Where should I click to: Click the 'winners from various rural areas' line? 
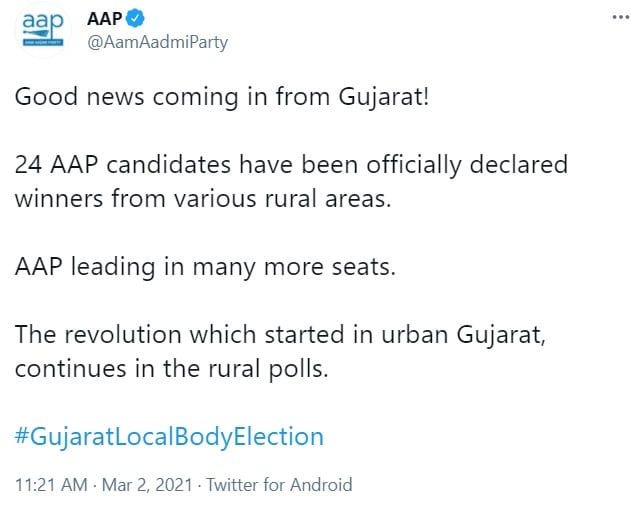tap(203, 199)
